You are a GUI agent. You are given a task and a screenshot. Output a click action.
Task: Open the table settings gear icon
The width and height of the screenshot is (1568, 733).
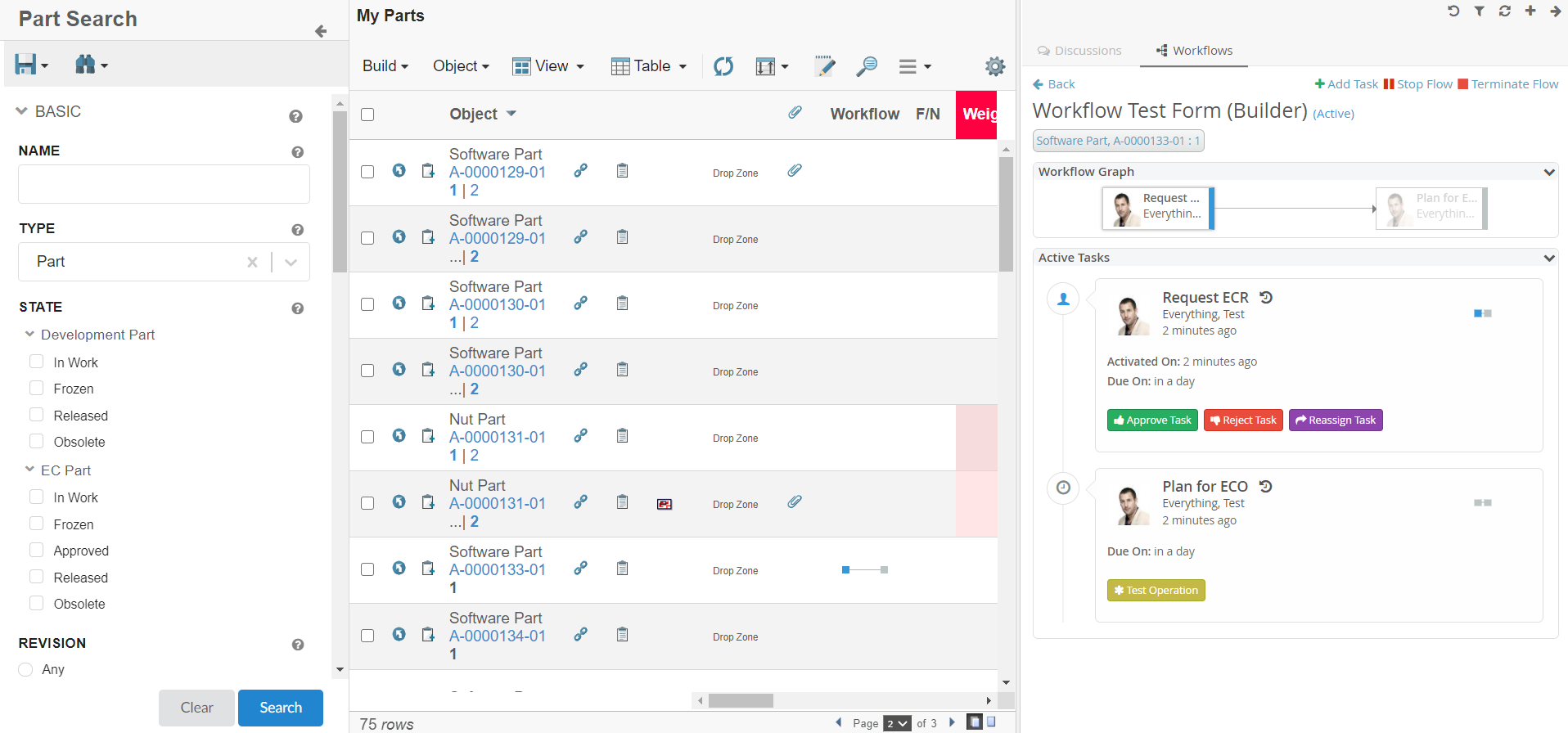point(994,66)
